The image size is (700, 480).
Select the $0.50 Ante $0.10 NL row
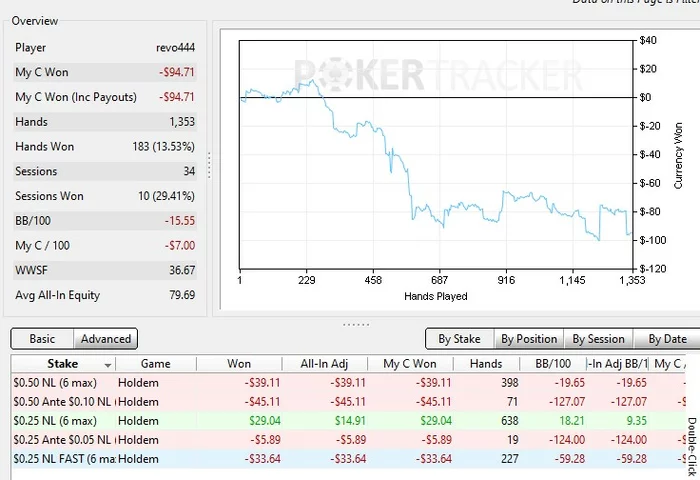(x=348, y=402)
